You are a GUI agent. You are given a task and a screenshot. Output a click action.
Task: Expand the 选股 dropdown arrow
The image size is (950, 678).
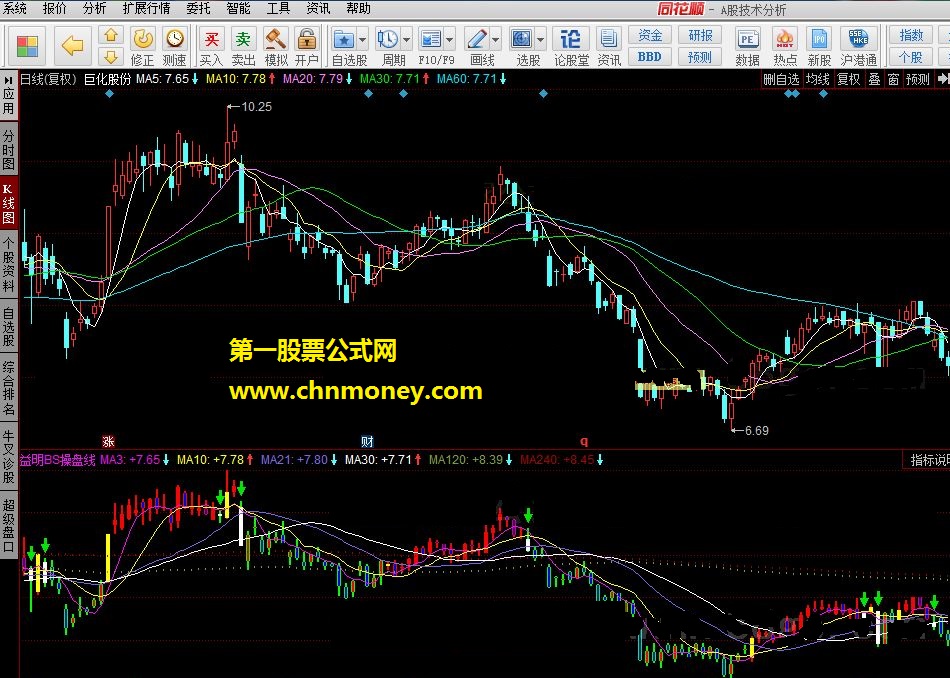(x=540, y=41)
